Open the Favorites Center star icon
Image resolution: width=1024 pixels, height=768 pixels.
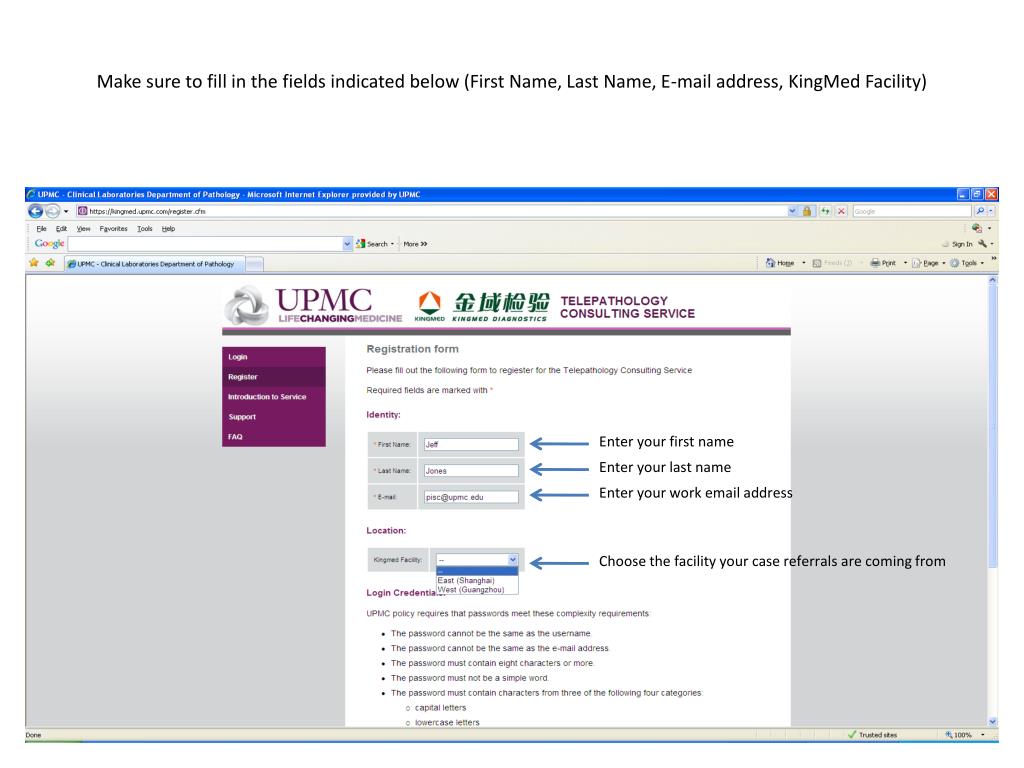coord(32,261)
